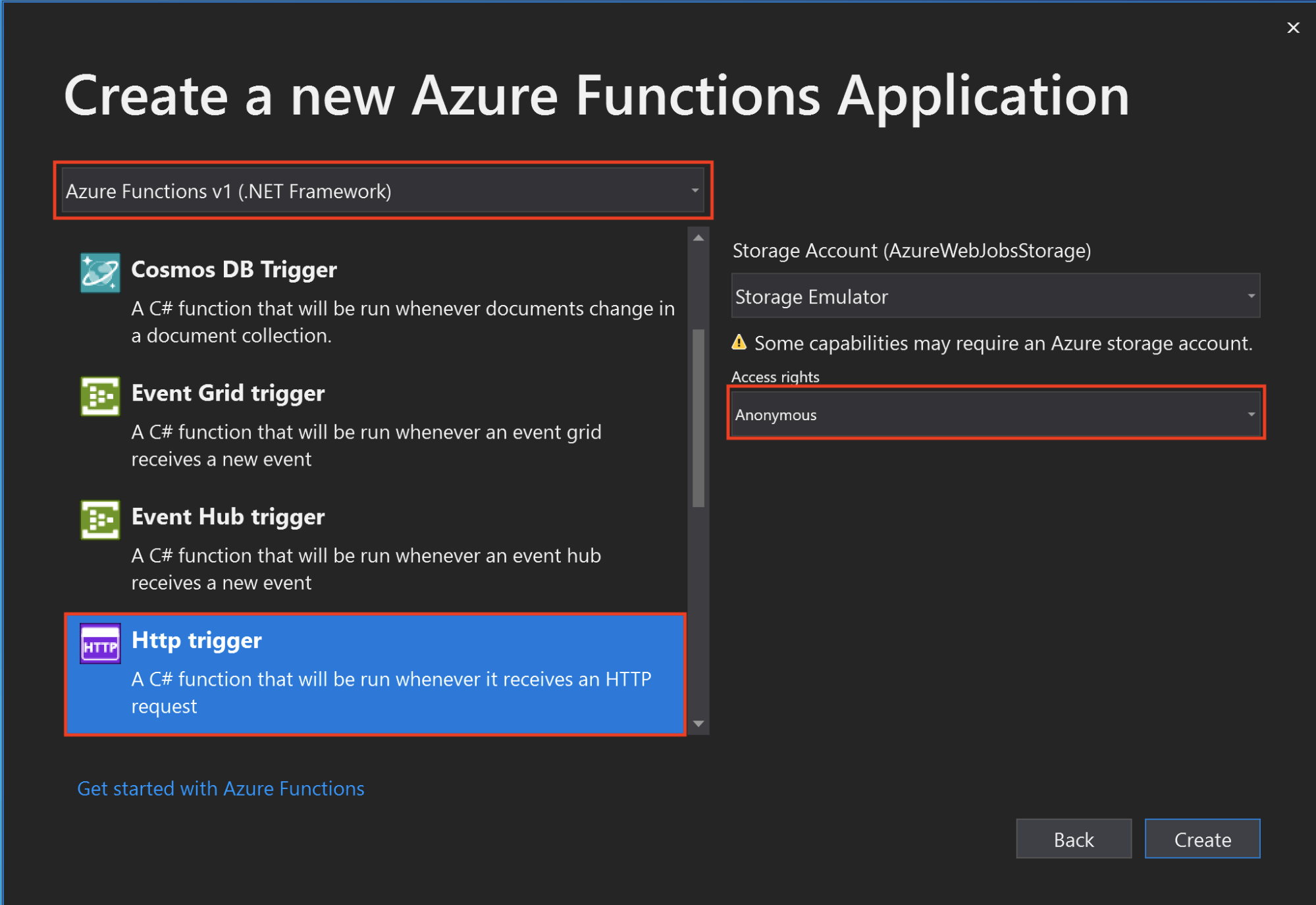
Task: Click the purple HTTP trigger icon
Action: 100,644
